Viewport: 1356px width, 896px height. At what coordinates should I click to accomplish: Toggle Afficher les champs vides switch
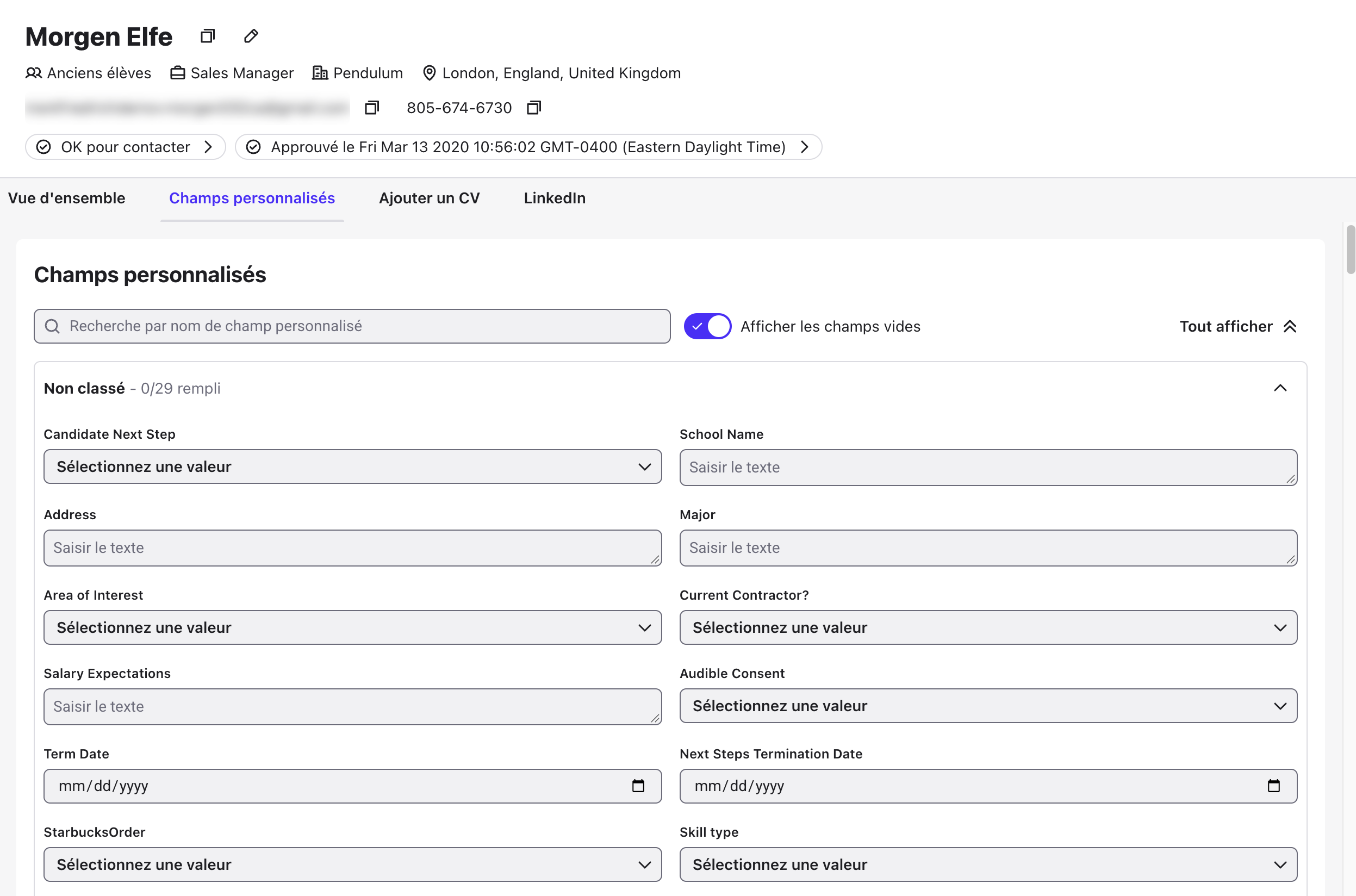coord(708,326)
